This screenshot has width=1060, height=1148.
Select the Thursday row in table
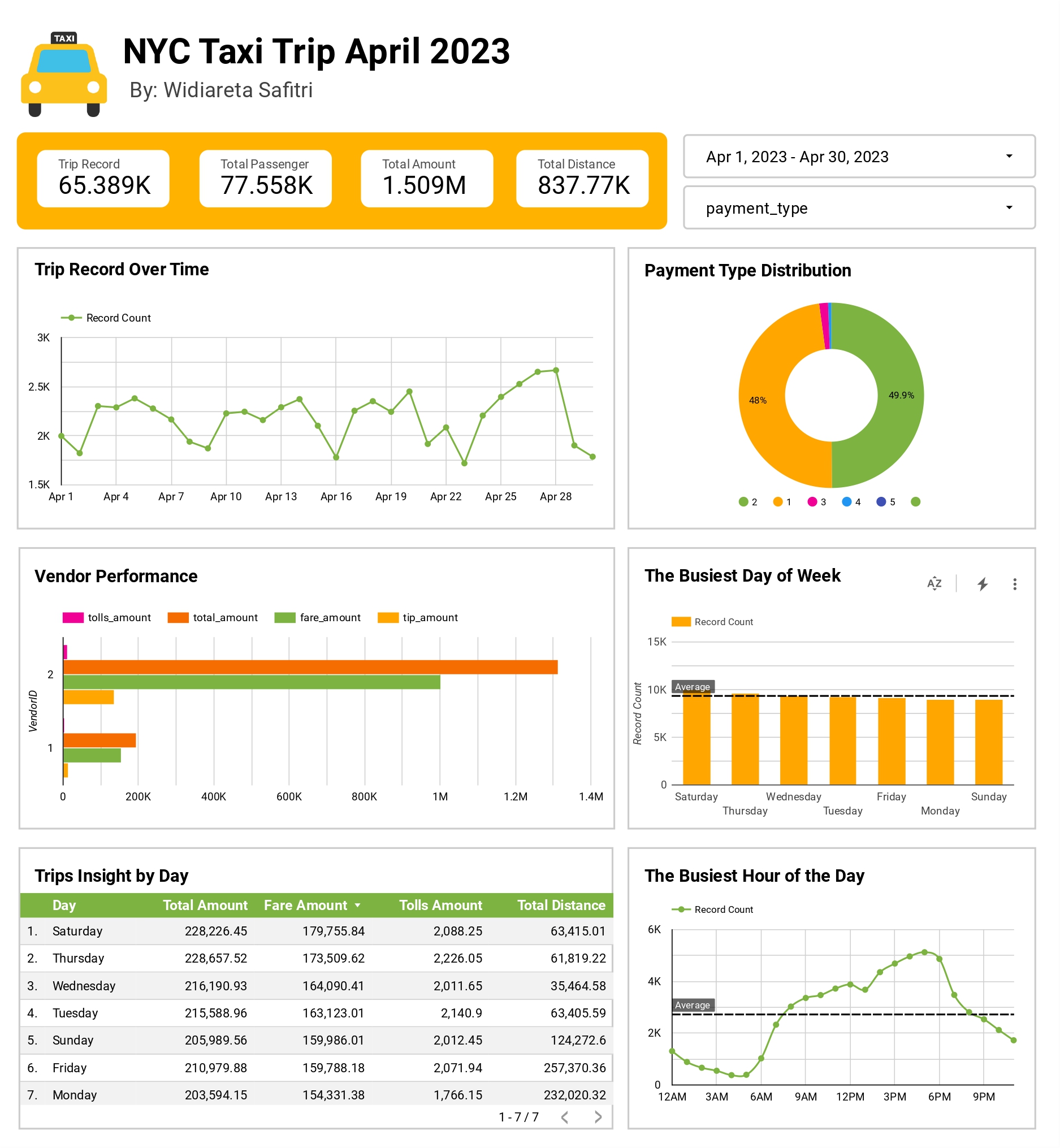click(x=316, y=958)
